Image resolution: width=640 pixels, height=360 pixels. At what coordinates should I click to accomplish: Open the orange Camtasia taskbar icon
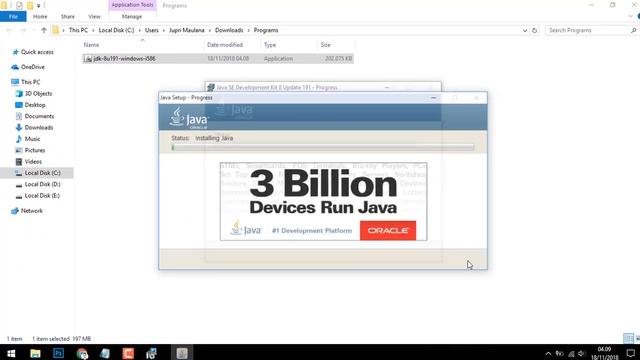128,353
